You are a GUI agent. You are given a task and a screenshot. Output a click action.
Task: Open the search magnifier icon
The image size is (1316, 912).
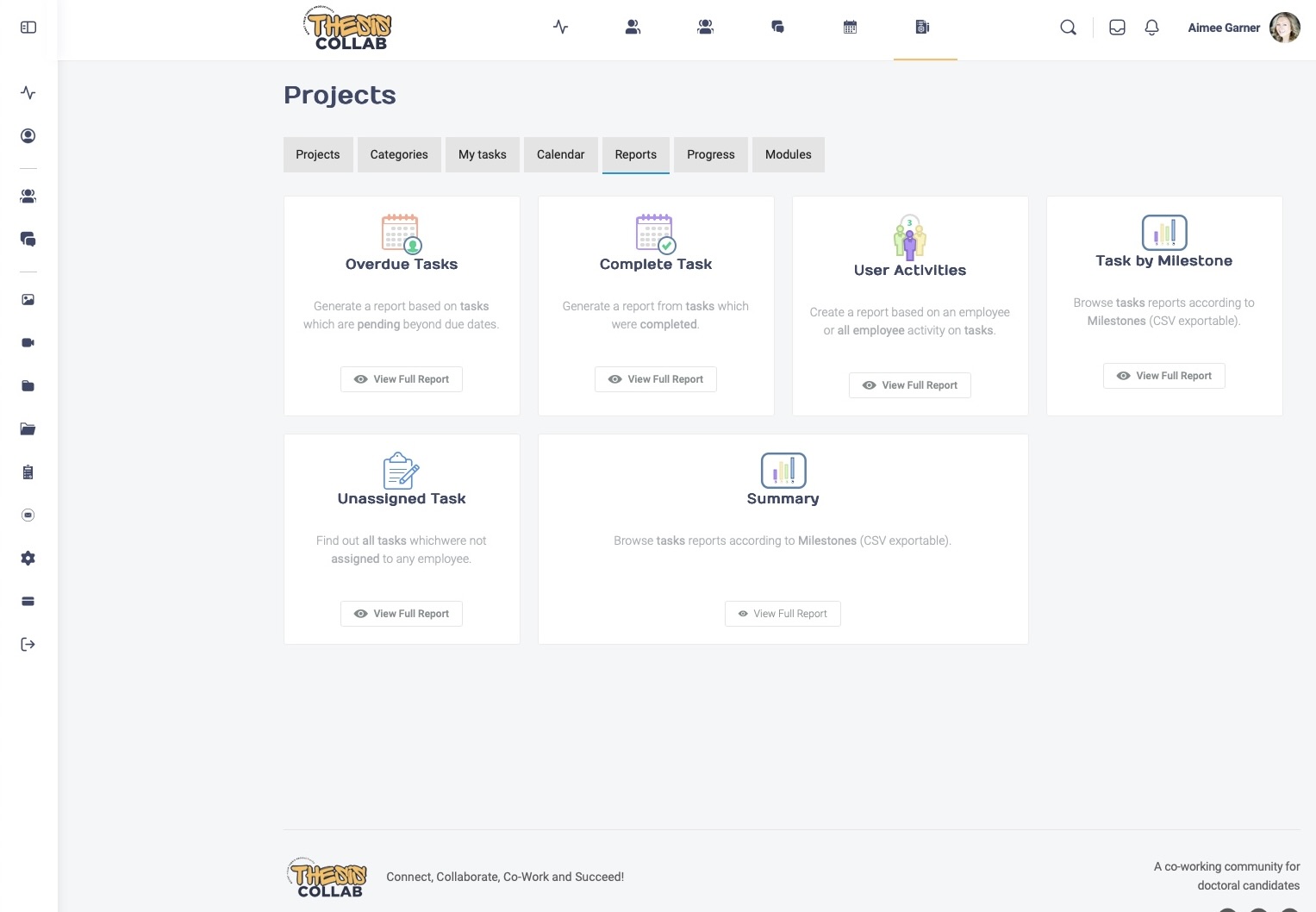click(1068, 28)
